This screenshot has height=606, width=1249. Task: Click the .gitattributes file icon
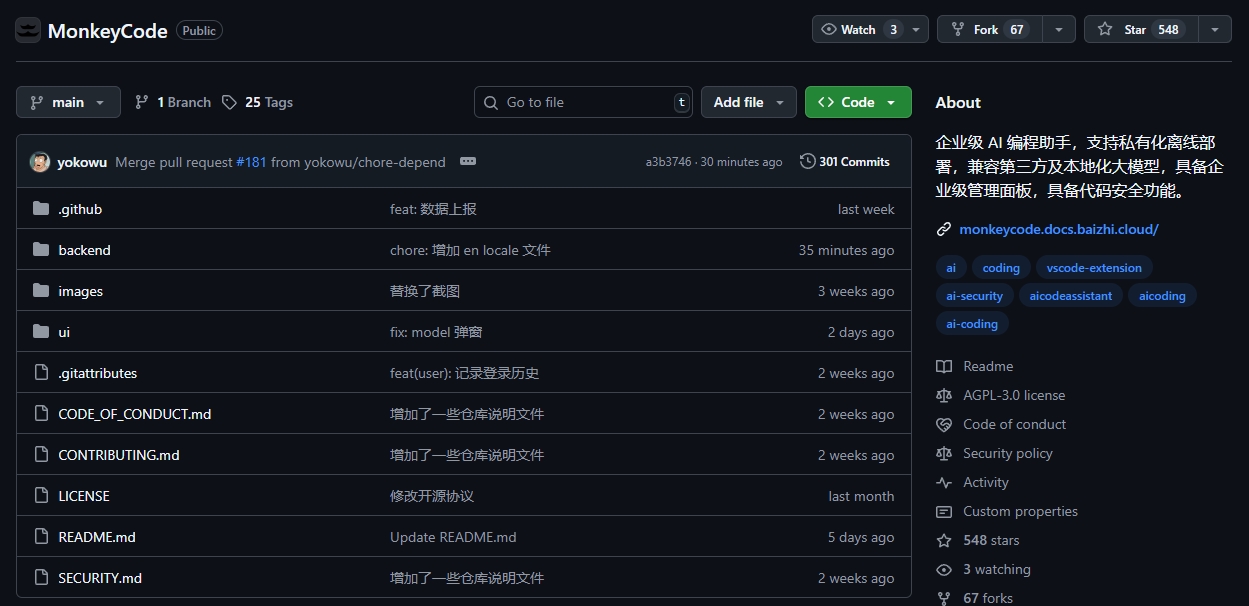click(x=41, y=372)
